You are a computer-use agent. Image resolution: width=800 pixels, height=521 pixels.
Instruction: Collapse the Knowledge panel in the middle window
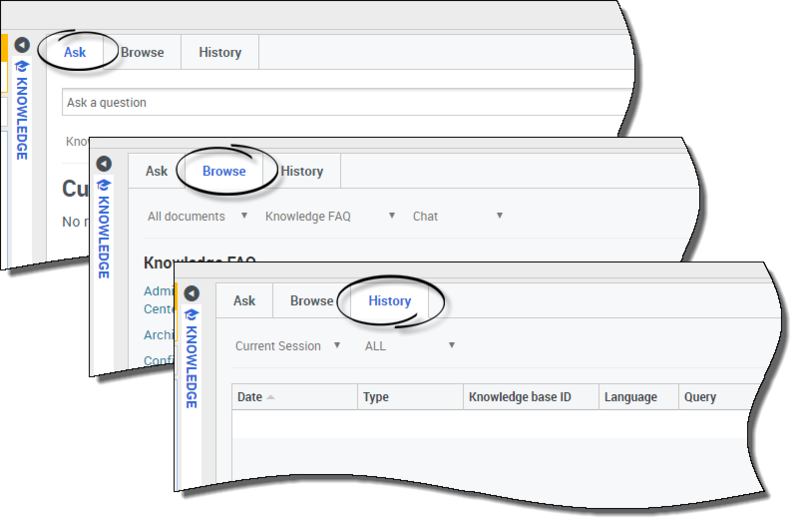click(104, 164)
